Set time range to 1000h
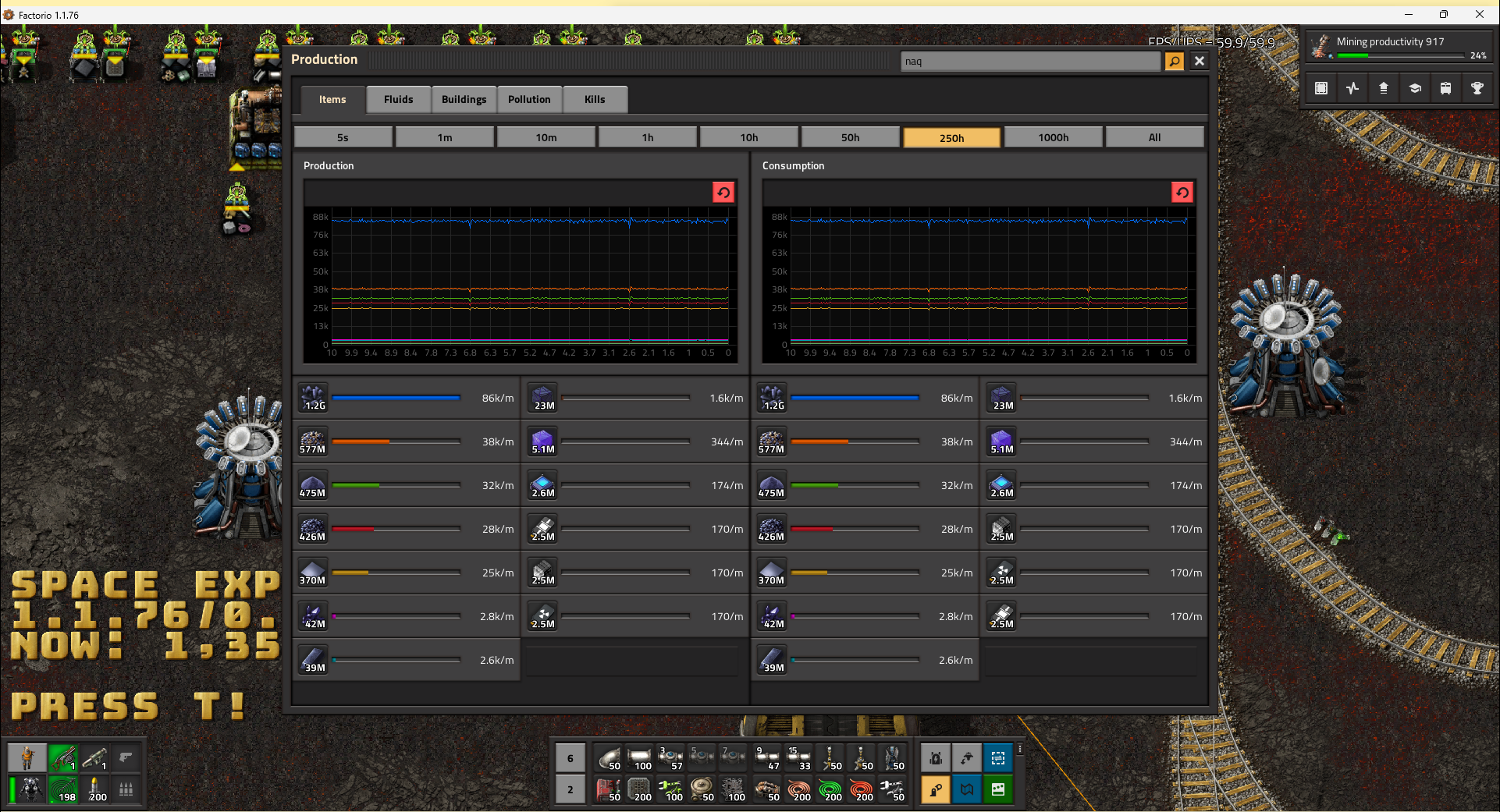This screenshot has width=1500, height=812. (1054, 137)
